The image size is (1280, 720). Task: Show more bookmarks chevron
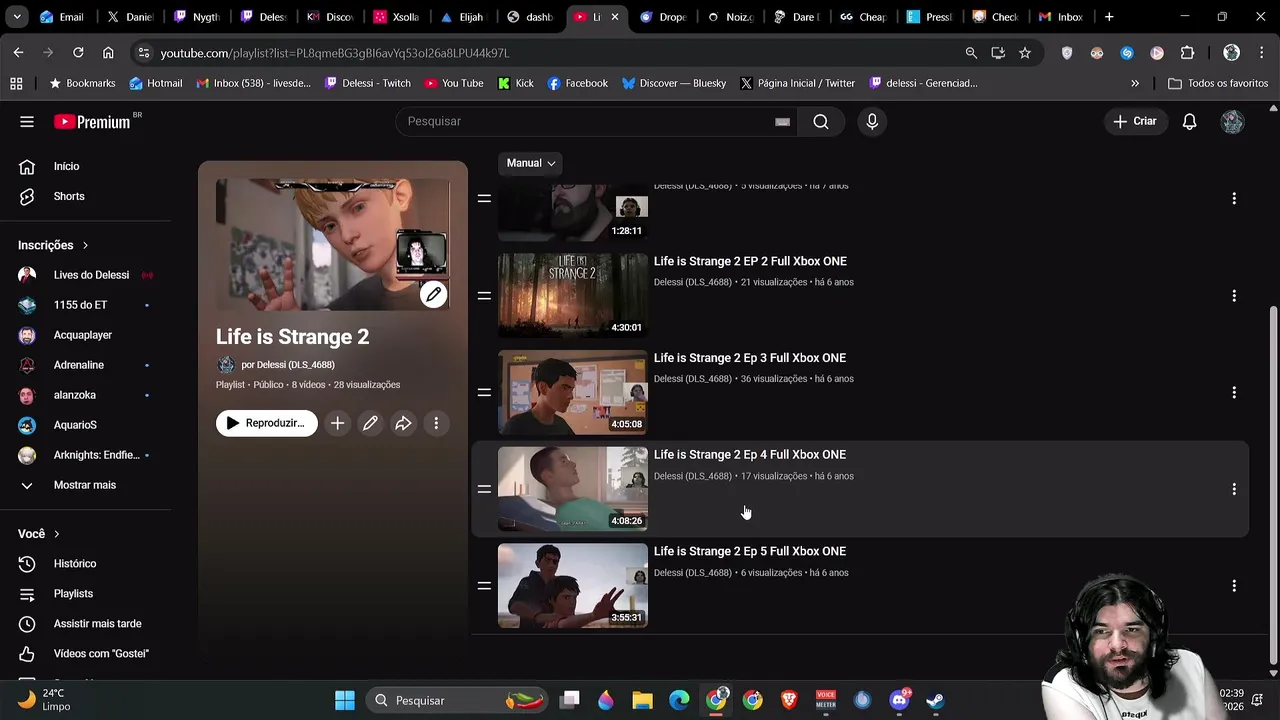1135,83
